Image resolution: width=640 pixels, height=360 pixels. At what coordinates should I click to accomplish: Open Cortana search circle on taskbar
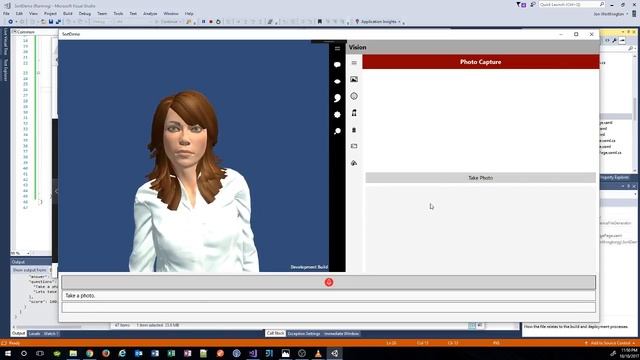pos(24,353)
